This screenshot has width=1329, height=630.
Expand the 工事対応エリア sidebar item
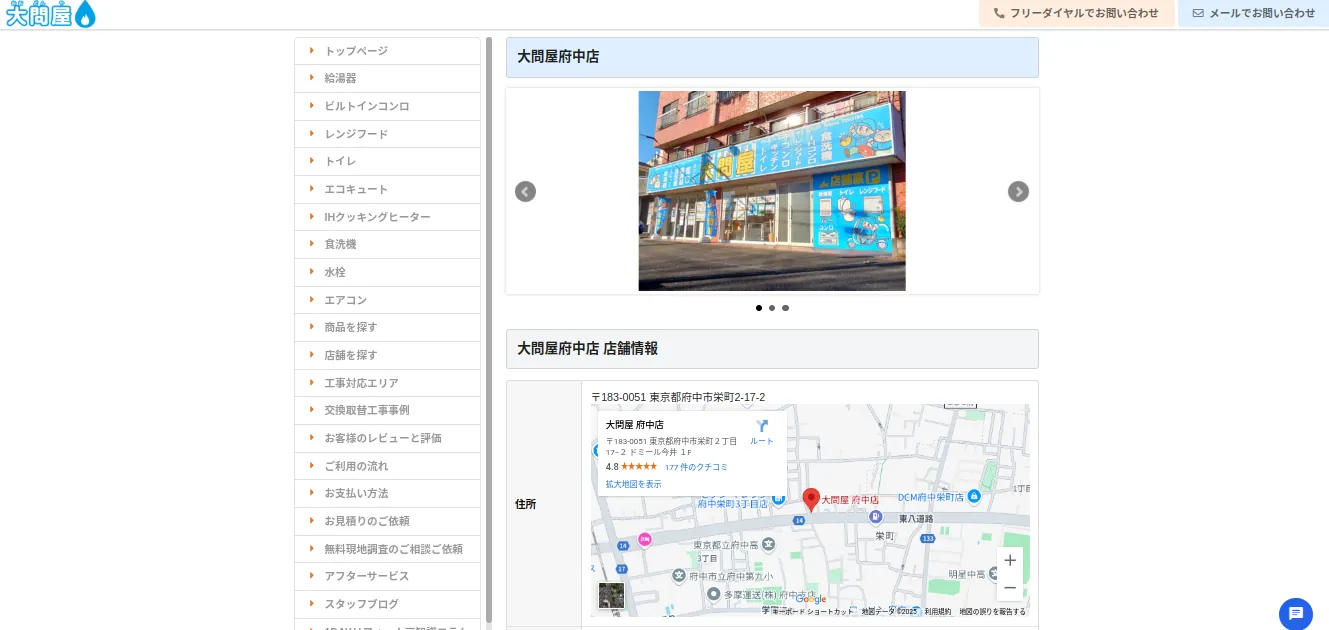pos(361,383)
